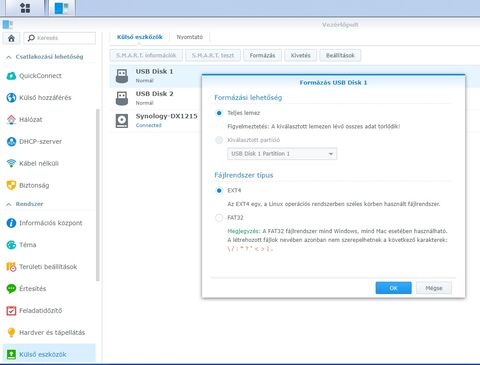Select Synology-DX1215 expansion unit icon
This screenshot has width=480, height=365.
point(122,121)
